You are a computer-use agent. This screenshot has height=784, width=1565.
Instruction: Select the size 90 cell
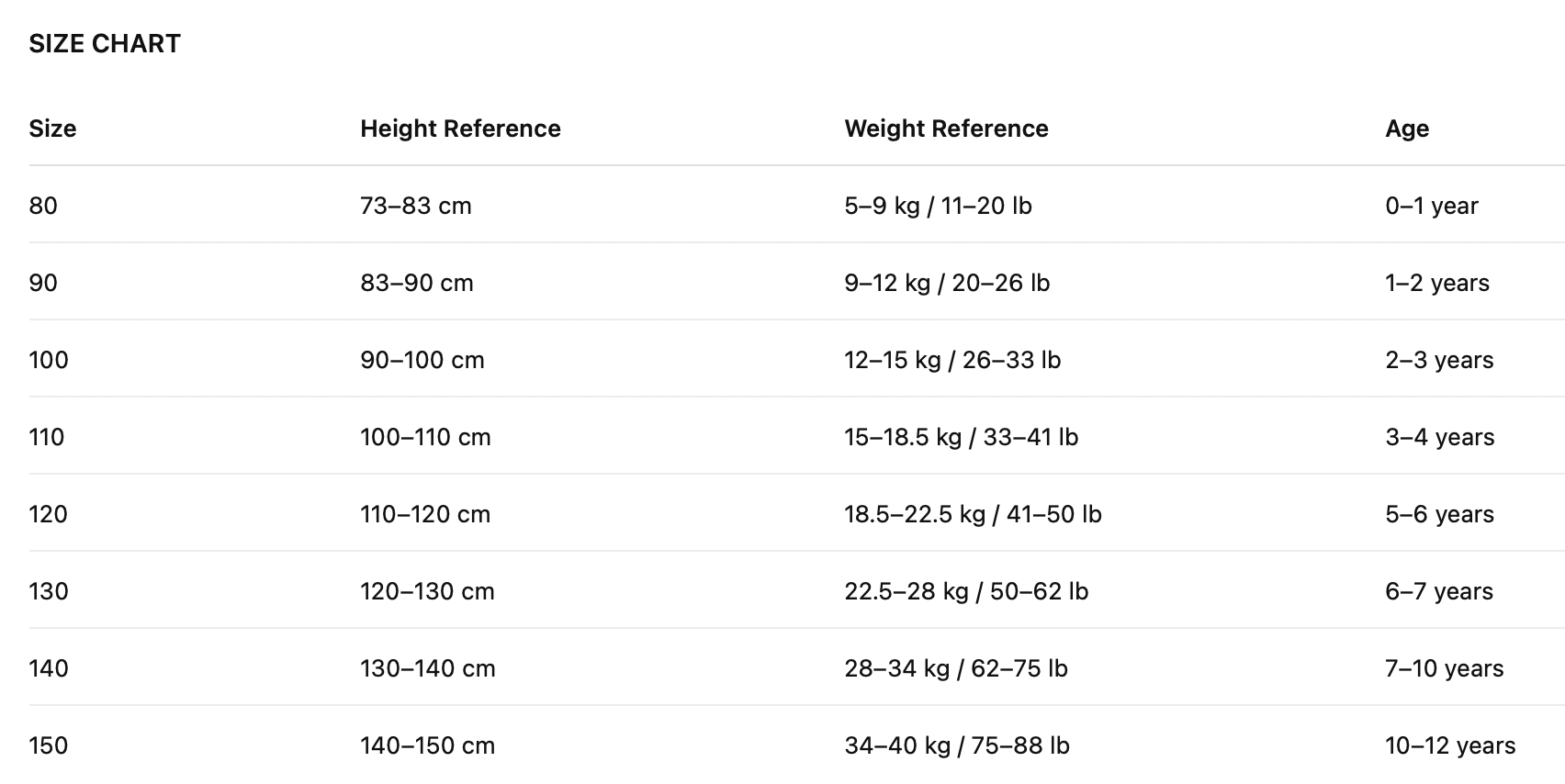[x=43, y=283]
